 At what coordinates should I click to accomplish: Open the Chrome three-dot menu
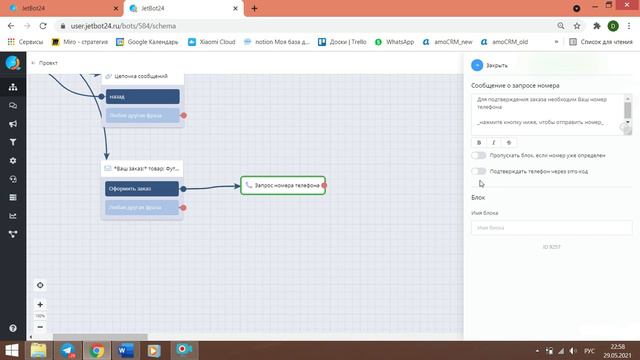pos(629,26)
